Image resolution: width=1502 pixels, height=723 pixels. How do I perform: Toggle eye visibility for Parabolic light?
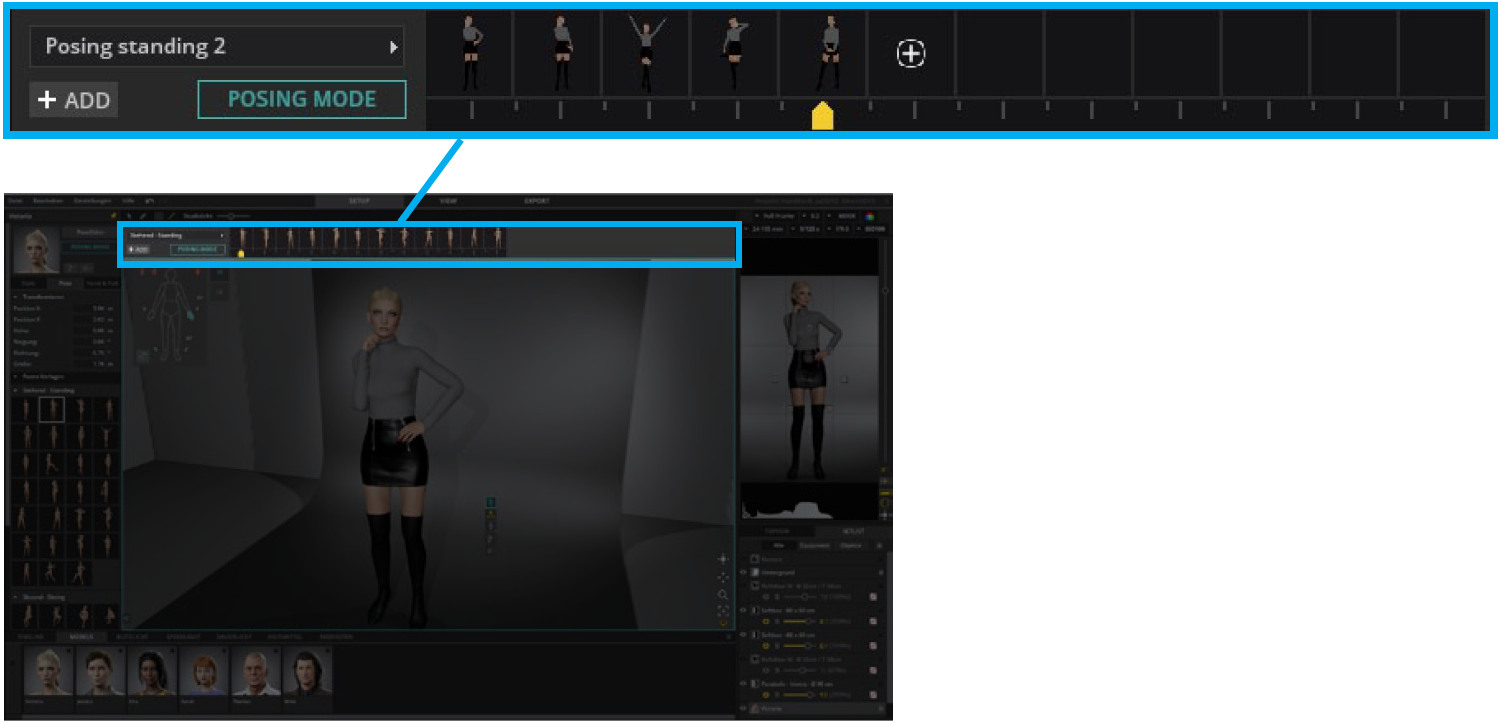[x=743, y=683]
